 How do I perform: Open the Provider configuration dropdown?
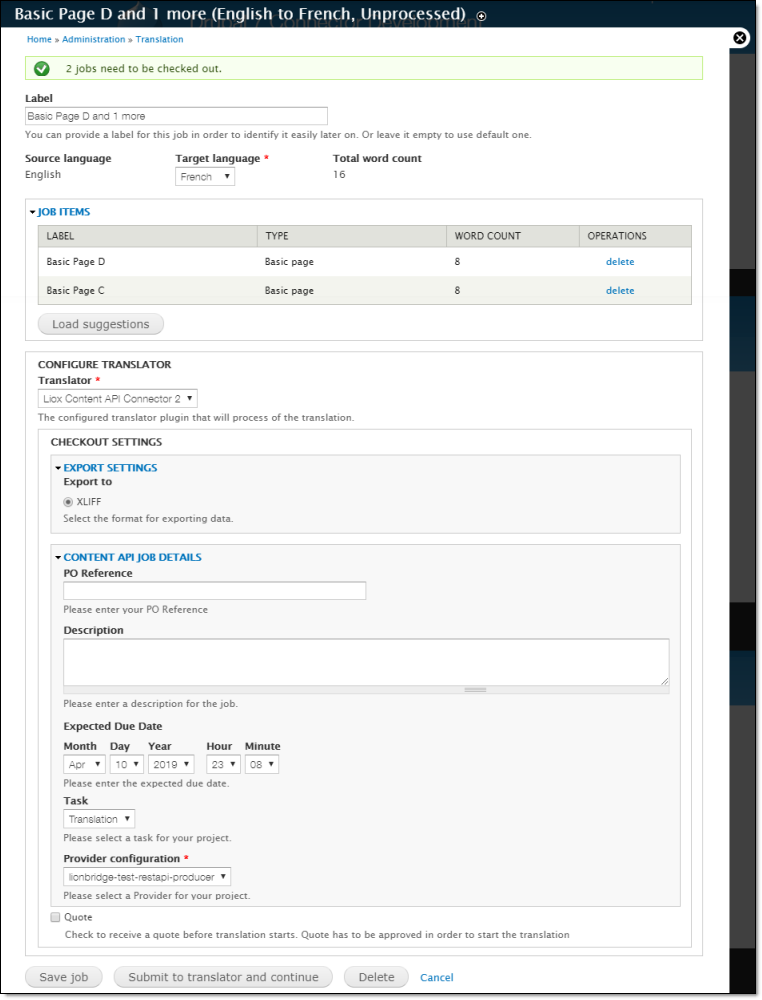[147, 877]
